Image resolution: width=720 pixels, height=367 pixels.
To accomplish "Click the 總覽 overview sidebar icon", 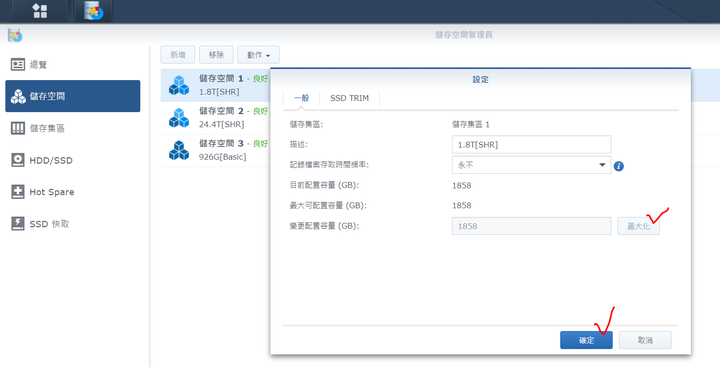I will [18, 65].
